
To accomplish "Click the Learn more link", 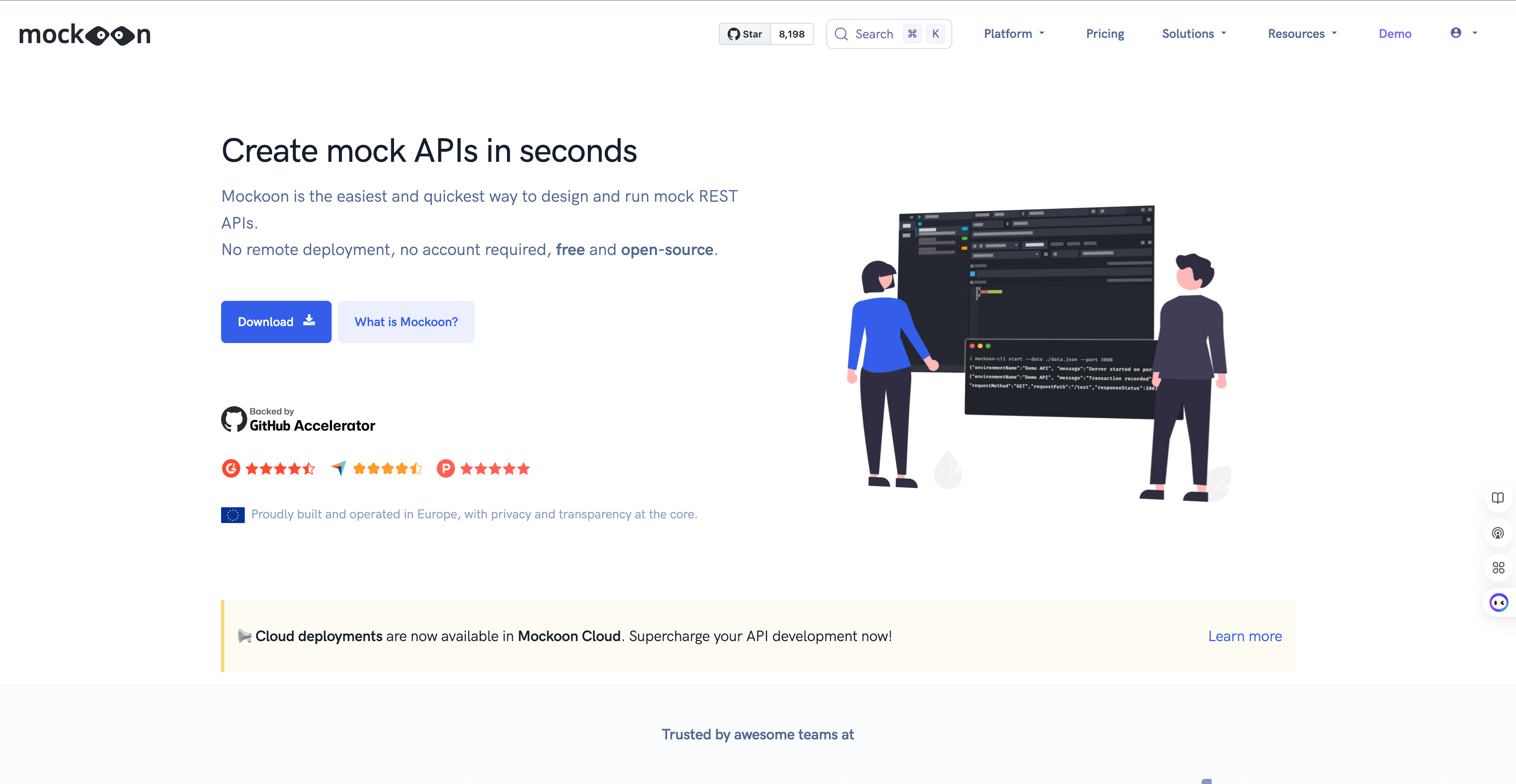I will [x=1245, y=636].
